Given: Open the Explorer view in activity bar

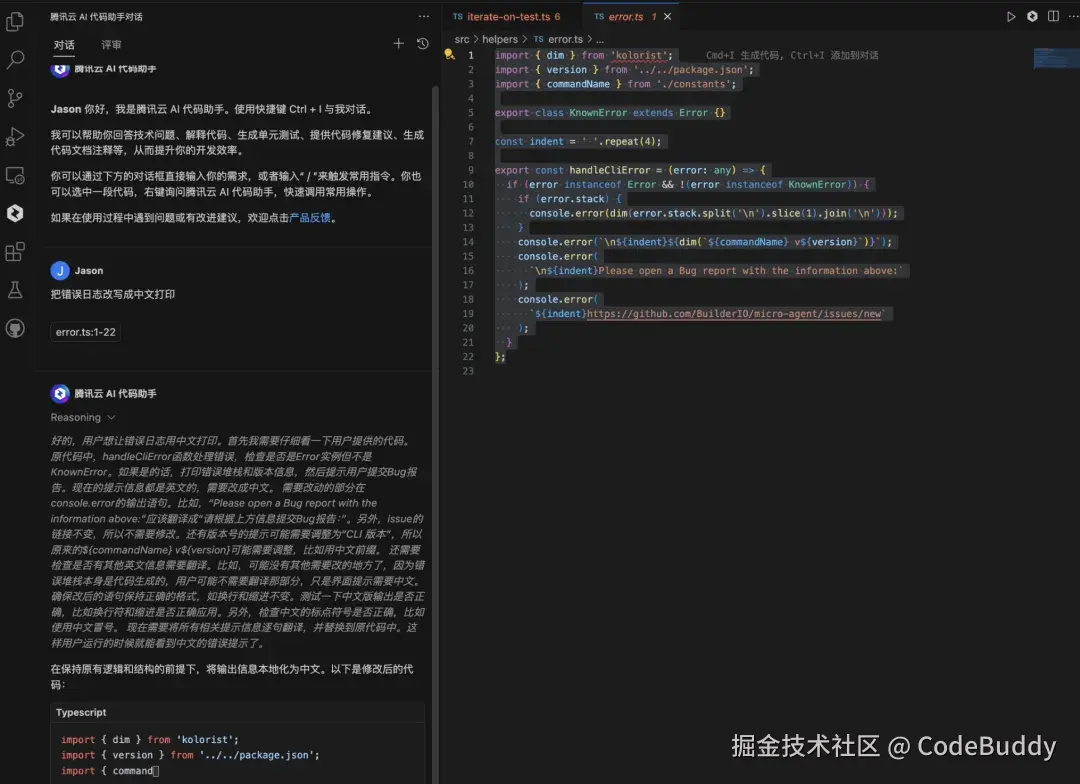Looking at the screenshot, I should pyautogui.click(x=14, y=21).
